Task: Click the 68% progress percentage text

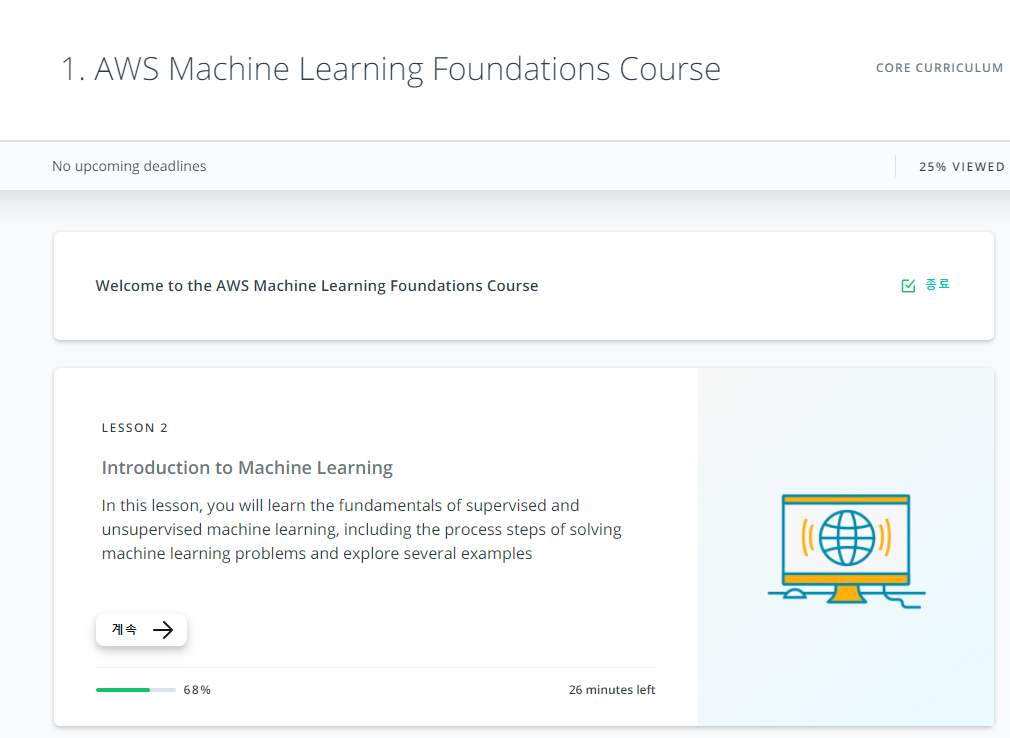Action: pos(197,690)
